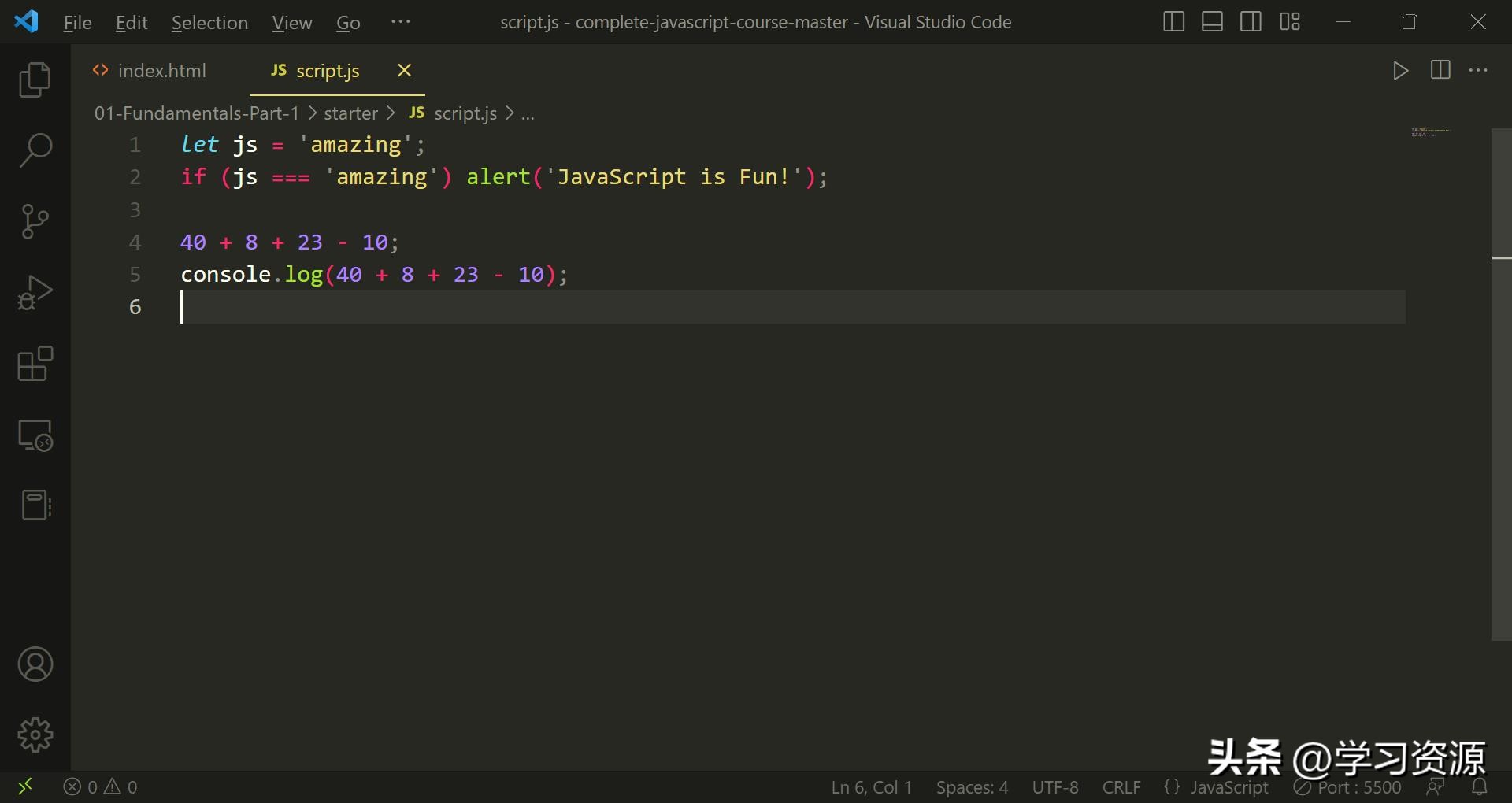Toggle the Primary Side Bar layout button

[1173, 22]
